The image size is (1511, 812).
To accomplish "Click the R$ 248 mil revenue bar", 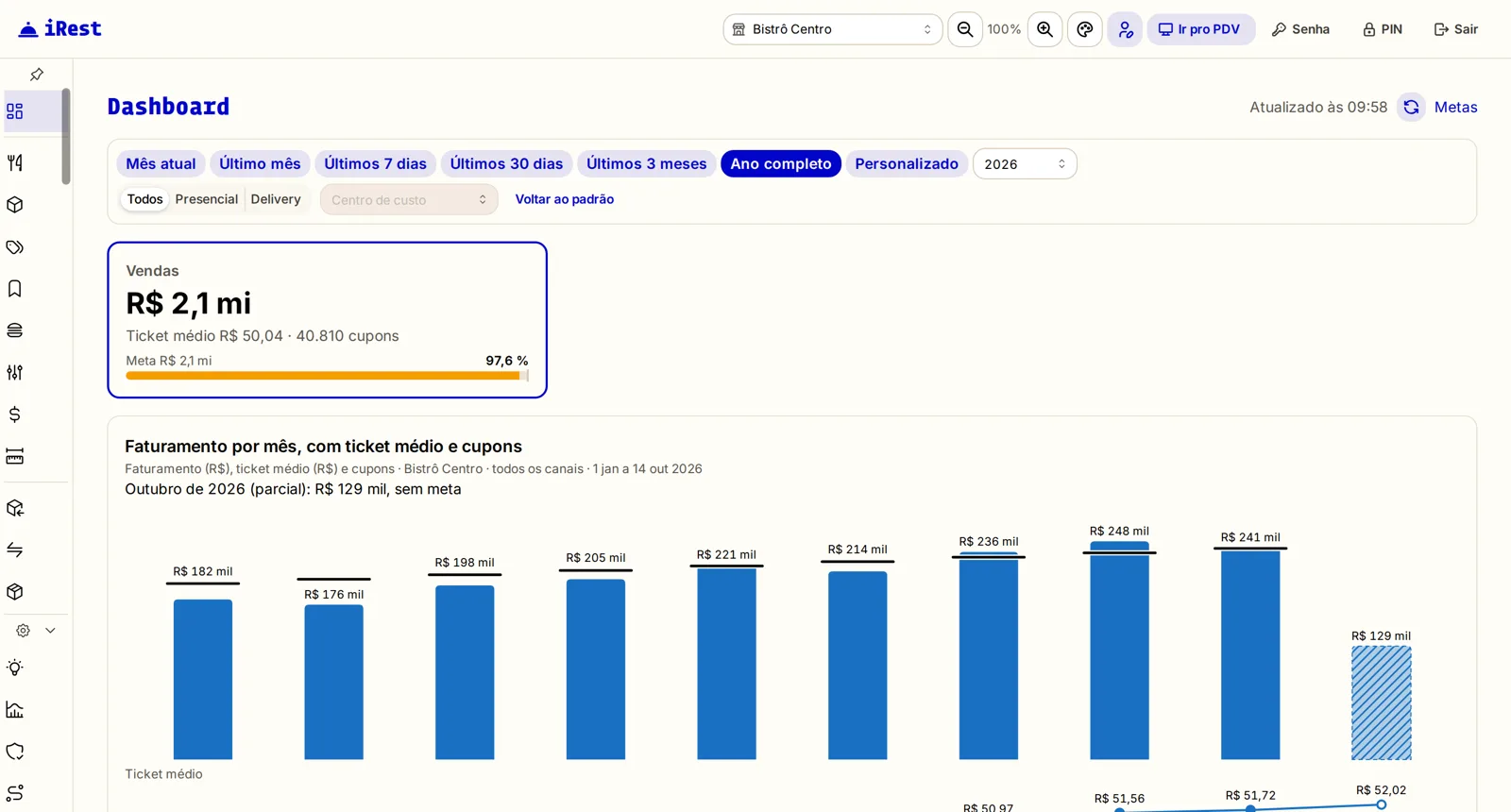I will coord(1119,651).
